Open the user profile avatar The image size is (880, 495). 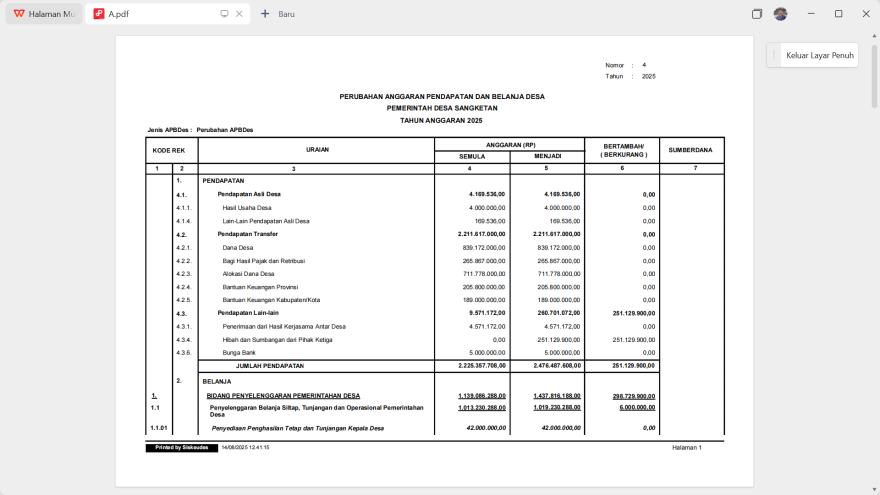780,14
